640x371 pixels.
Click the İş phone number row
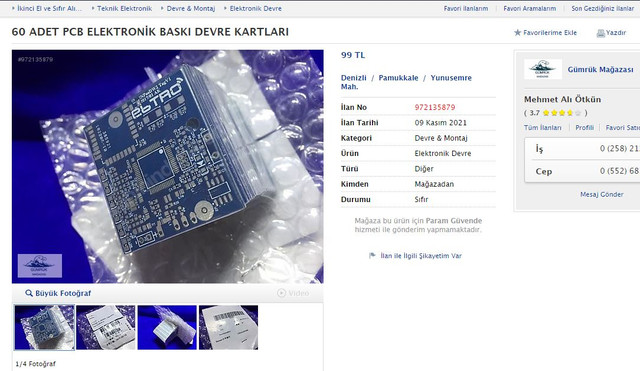[x=583, y=149]
